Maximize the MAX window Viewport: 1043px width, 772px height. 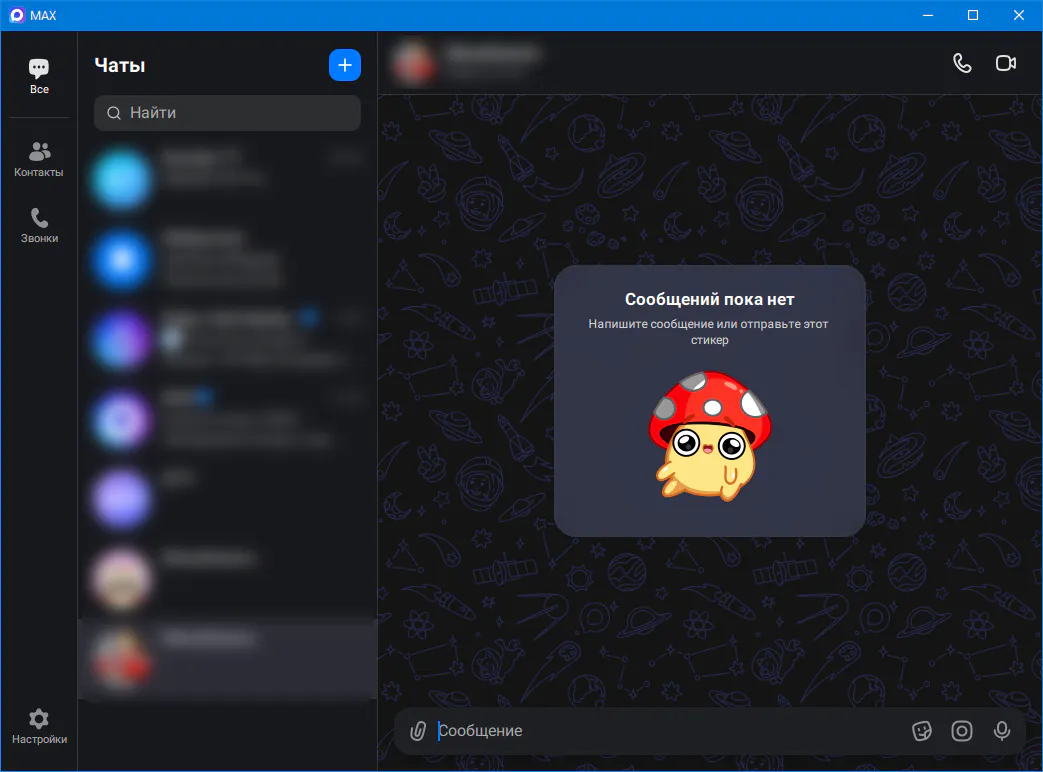[972, 15]
